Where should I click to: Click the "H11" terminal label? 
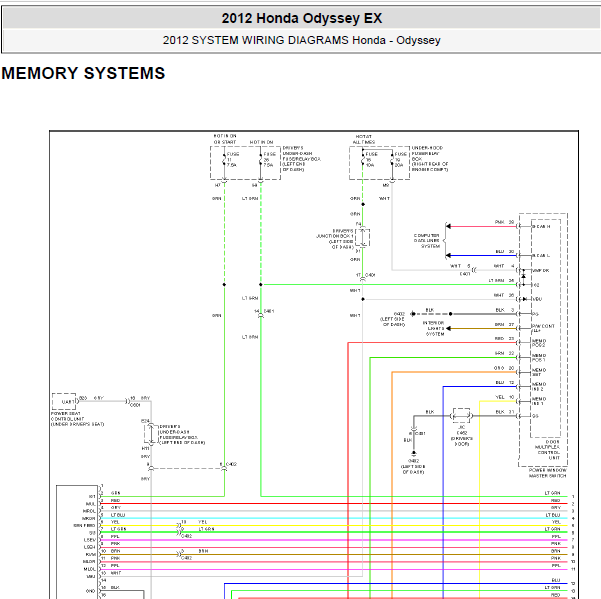(x=146, y=448)
